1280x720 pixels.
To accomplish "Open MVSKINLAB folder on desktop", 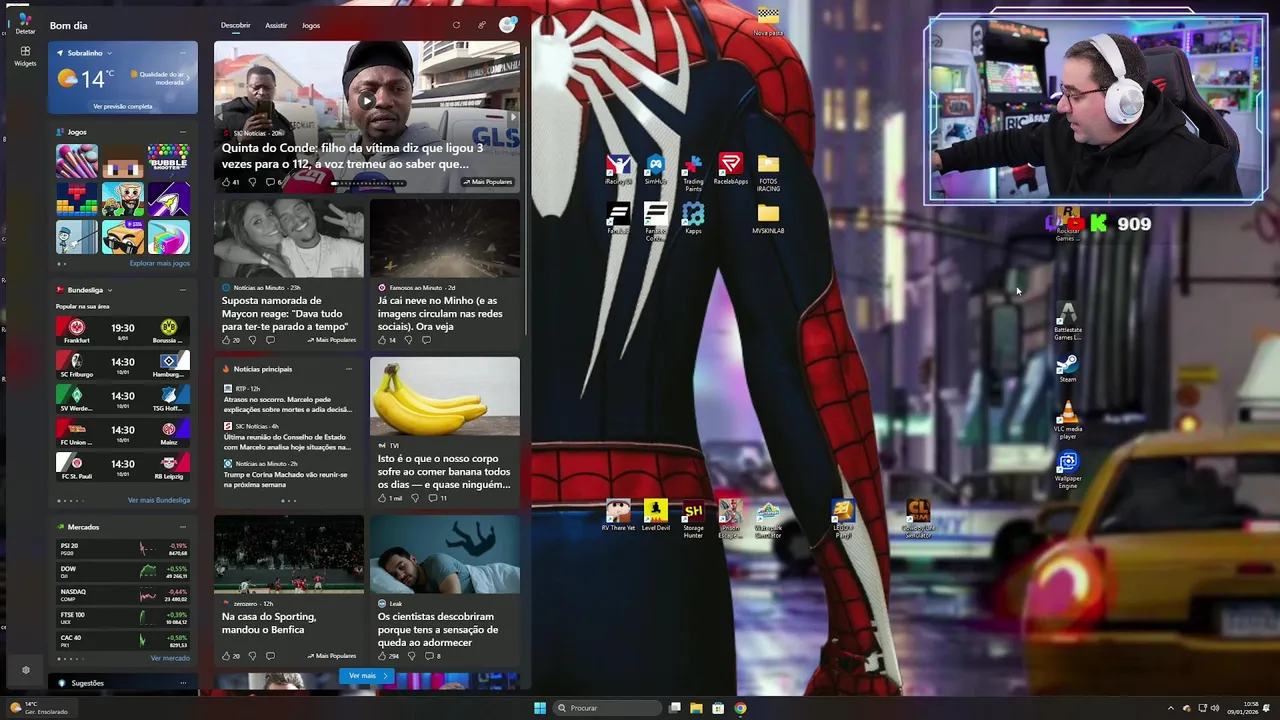I will click(768, 218).
